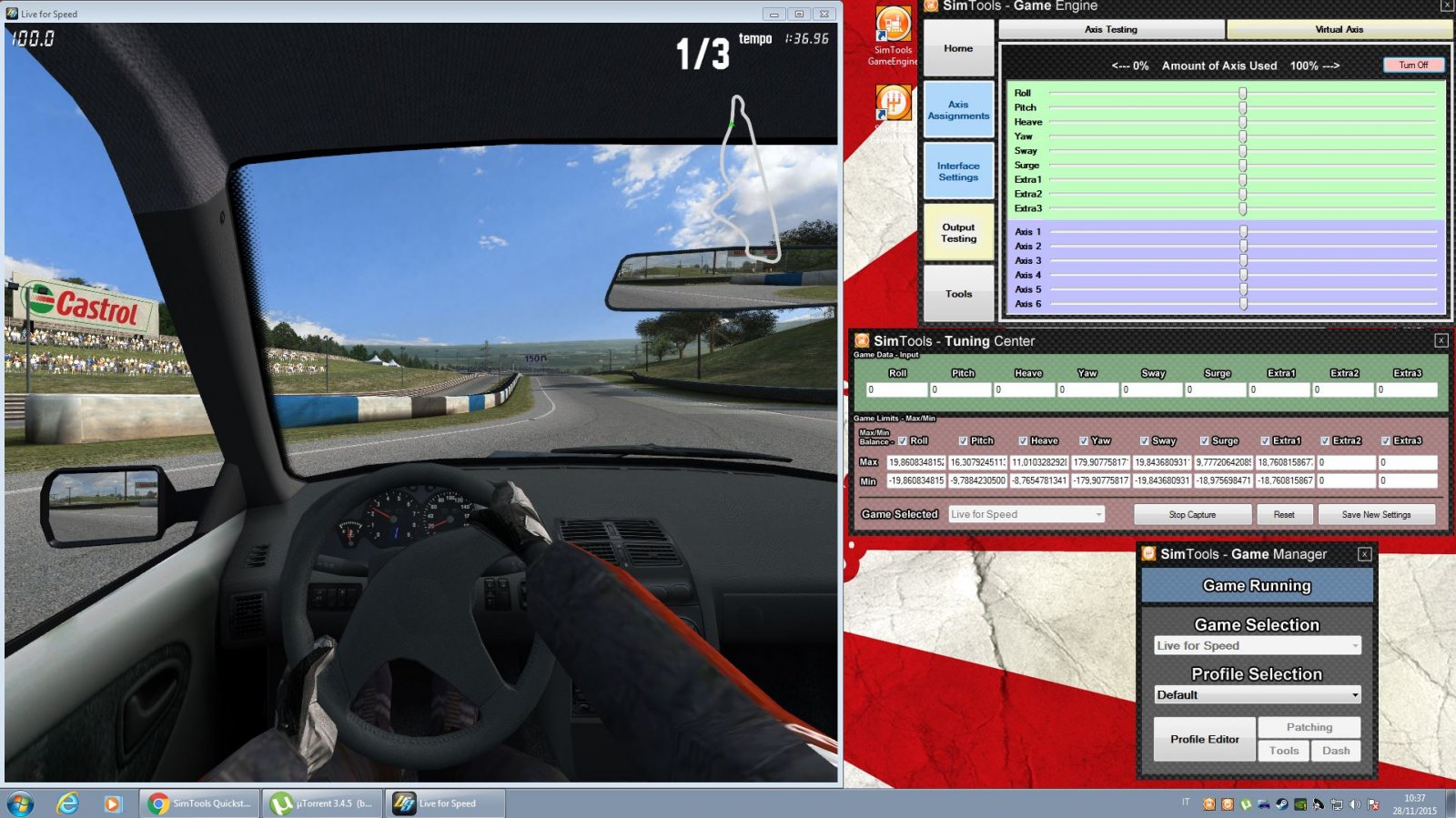Open the Axis Assignments section
This screenshot has height=818, width=1456.
(958, 110)
